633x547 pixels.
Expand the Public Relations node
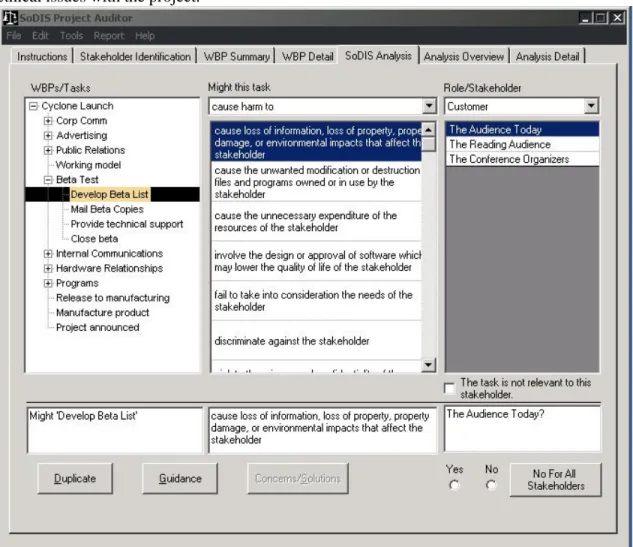click(x=48, y=150)
